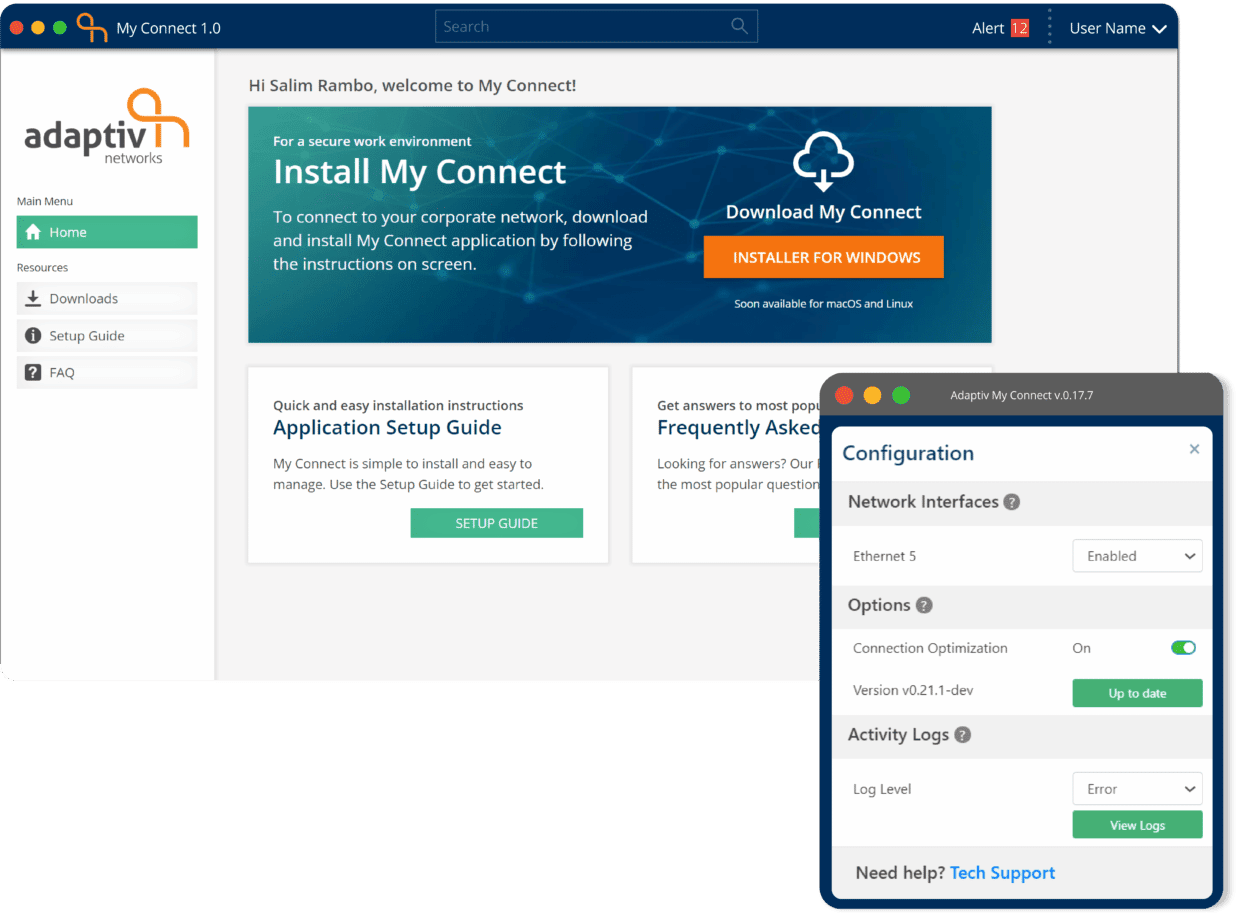
Task: Toggle Connection Optimization off
Action: 1183,647
